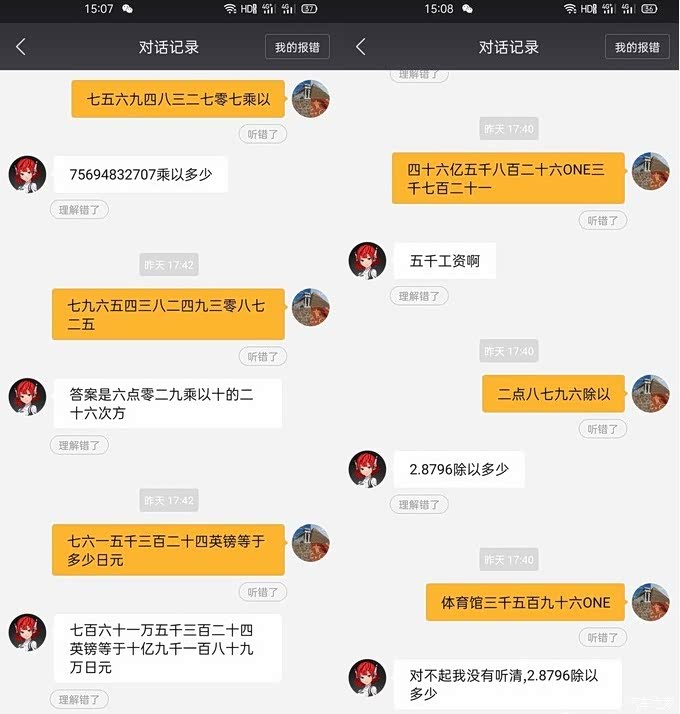
Task: Tap the back arrow on left screen
Action: pos(20,47)
